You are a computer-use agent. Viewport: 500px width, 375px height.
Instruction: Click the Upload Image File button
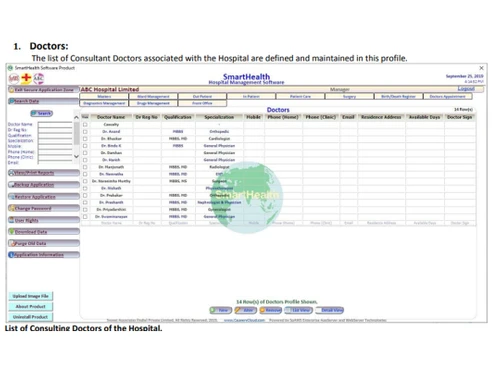[30, 296]
